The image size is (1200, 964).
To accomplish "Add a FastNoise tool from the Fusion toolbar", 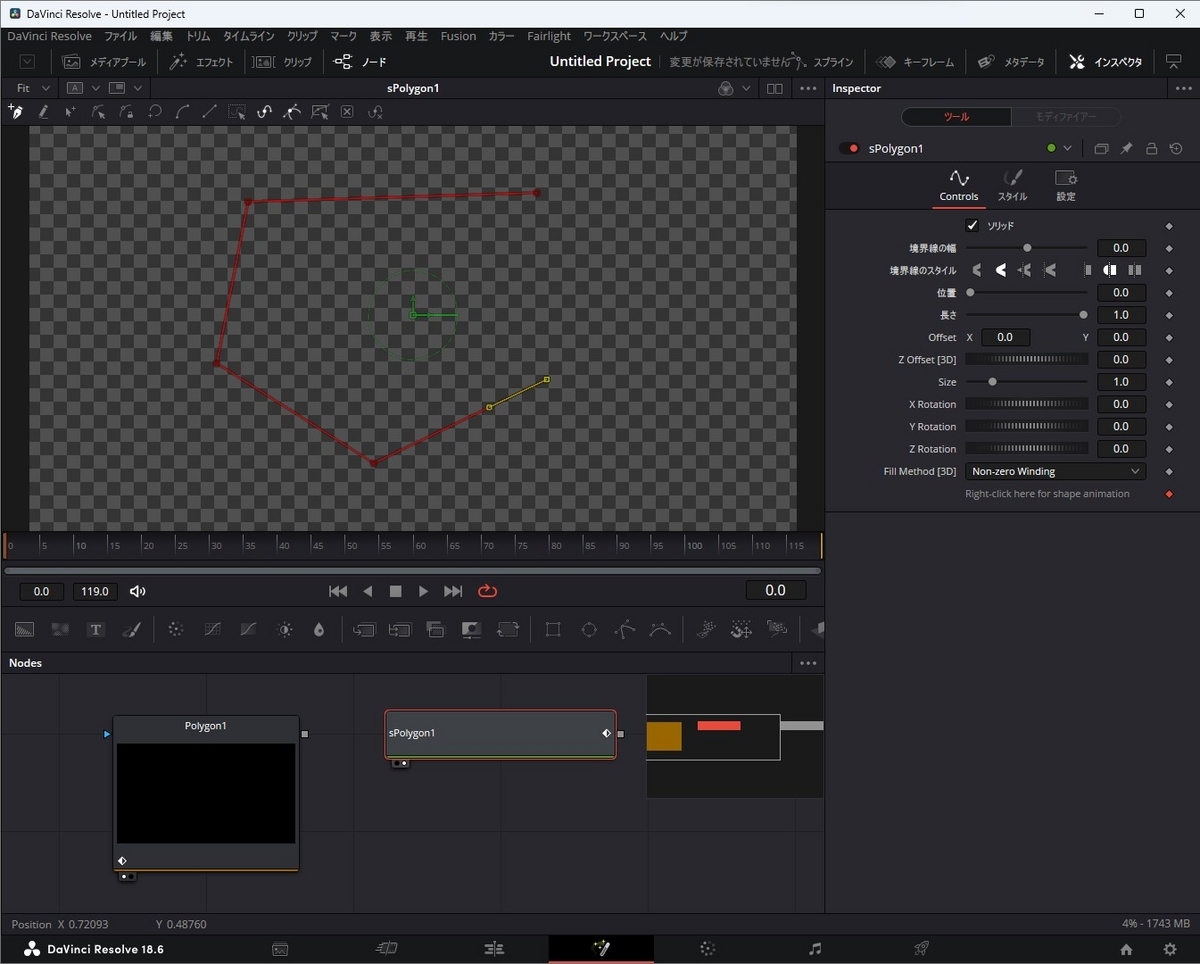I will click(60, 630).
